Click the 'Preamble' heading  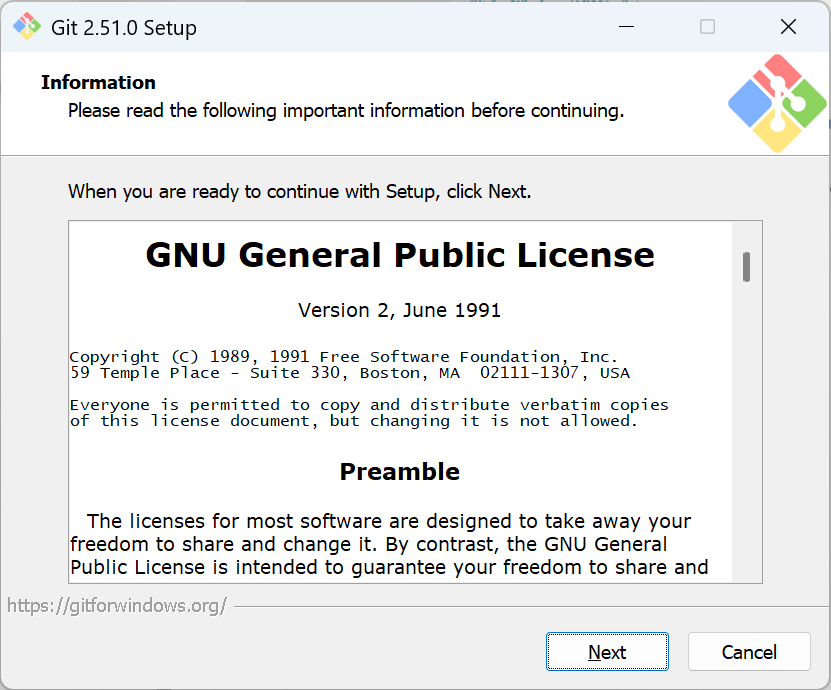click(400, 472)
